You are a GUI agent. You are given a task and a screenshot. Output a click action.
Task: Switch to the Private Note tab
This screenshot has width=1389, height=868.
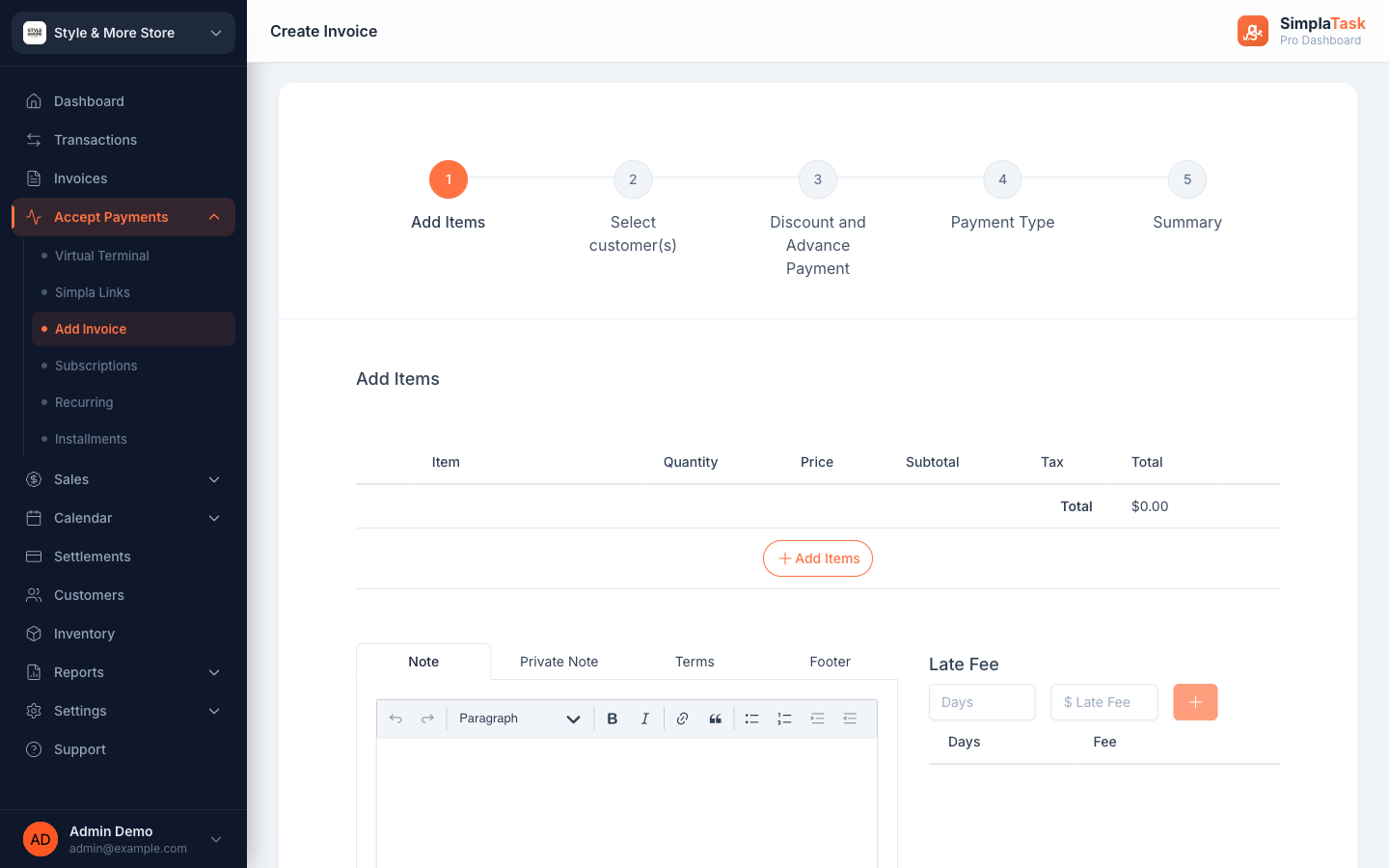[558, 662]
